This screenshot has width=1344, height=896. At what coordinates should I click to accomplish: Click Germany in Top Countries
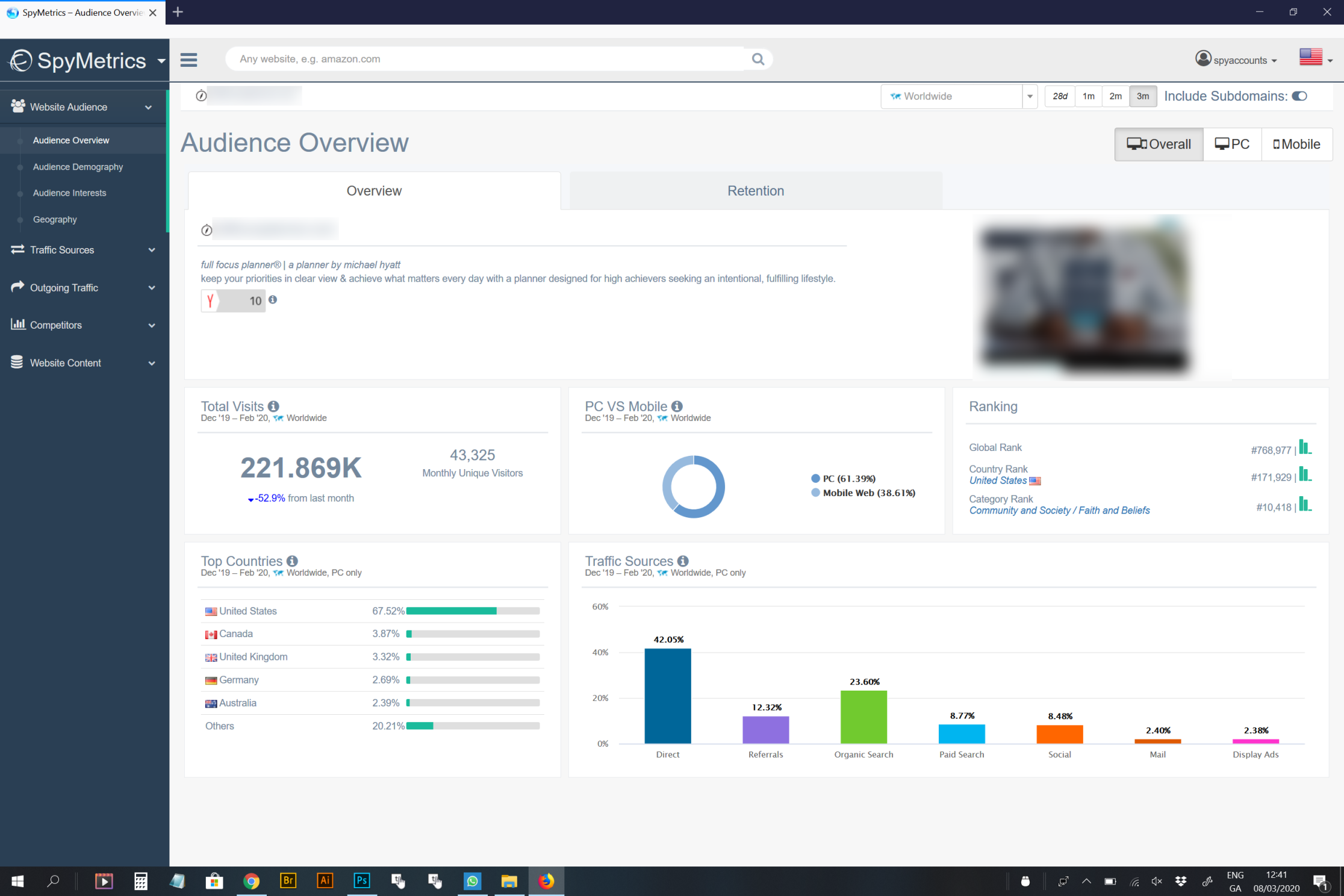[x=238, y=680]
